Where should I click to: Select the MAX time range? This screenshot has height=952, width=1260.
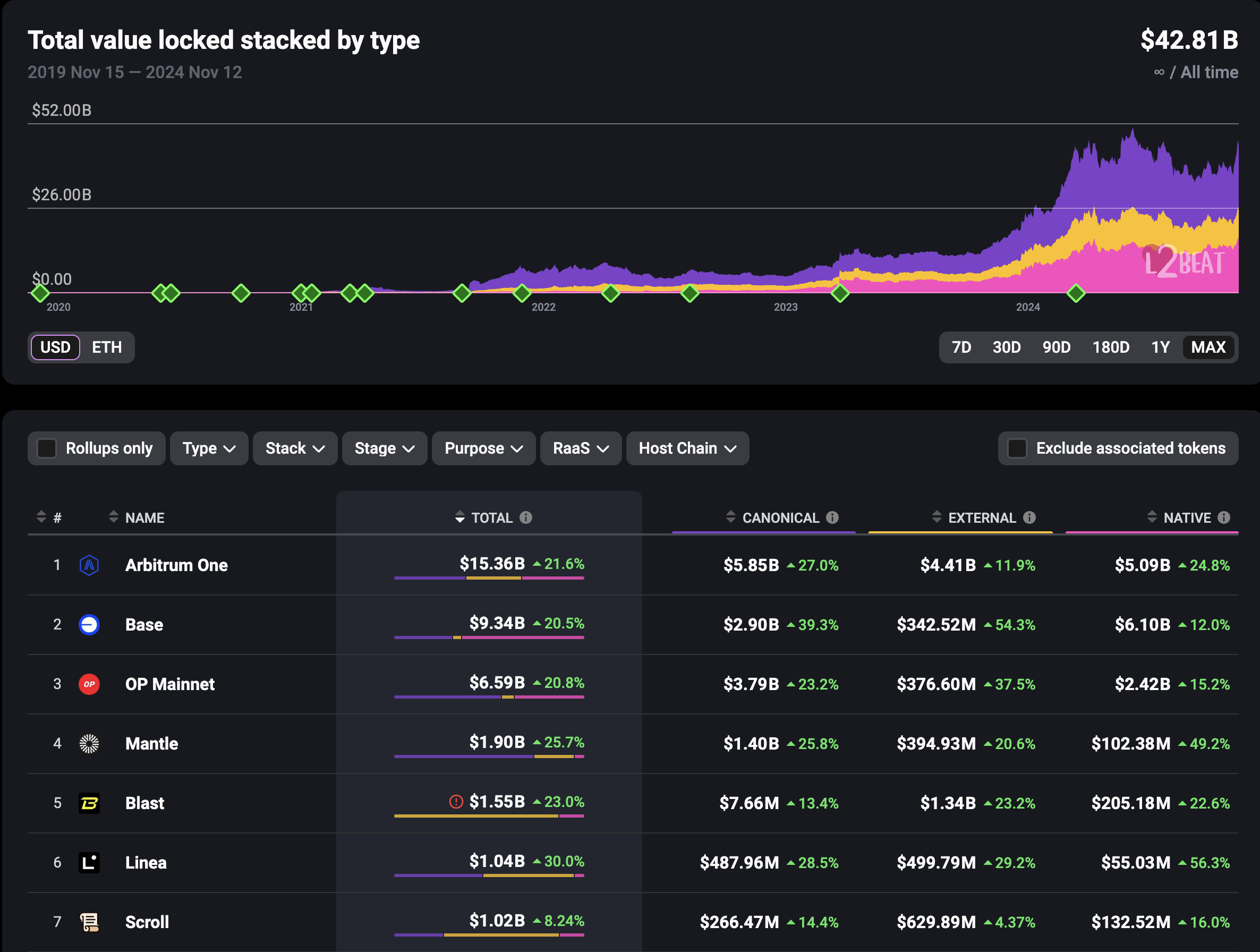(1208, 347)
